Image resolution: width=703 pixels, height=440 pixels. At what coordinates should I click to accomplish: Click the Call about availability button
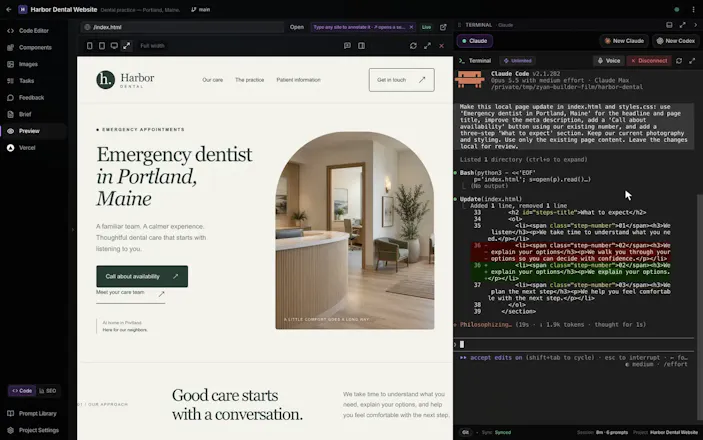[142, 276]
